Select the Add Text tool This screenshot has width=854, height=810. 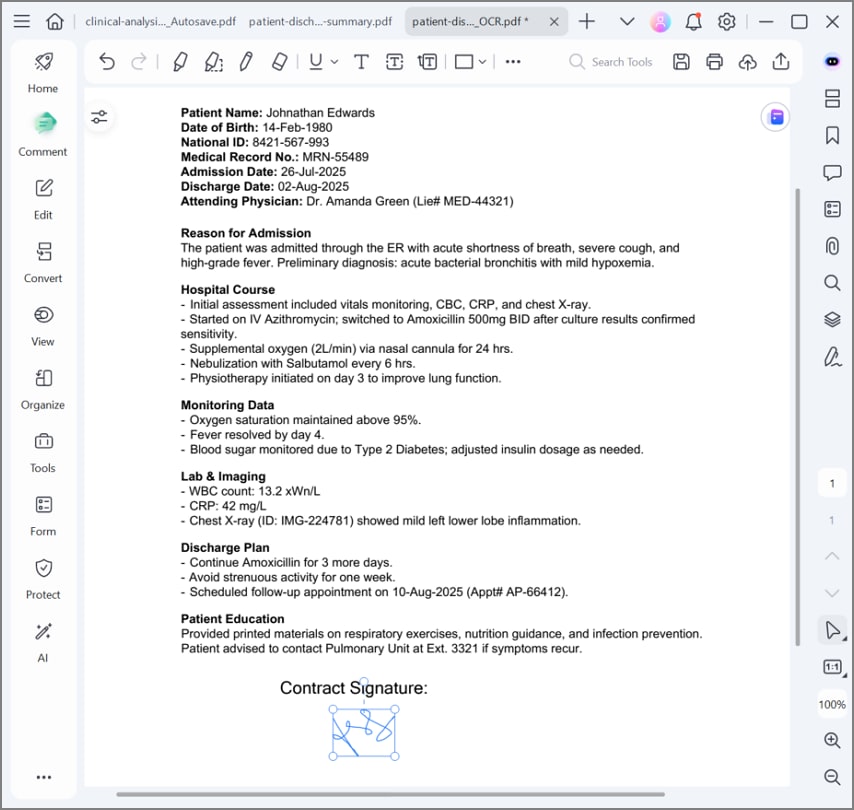point(361,61)
